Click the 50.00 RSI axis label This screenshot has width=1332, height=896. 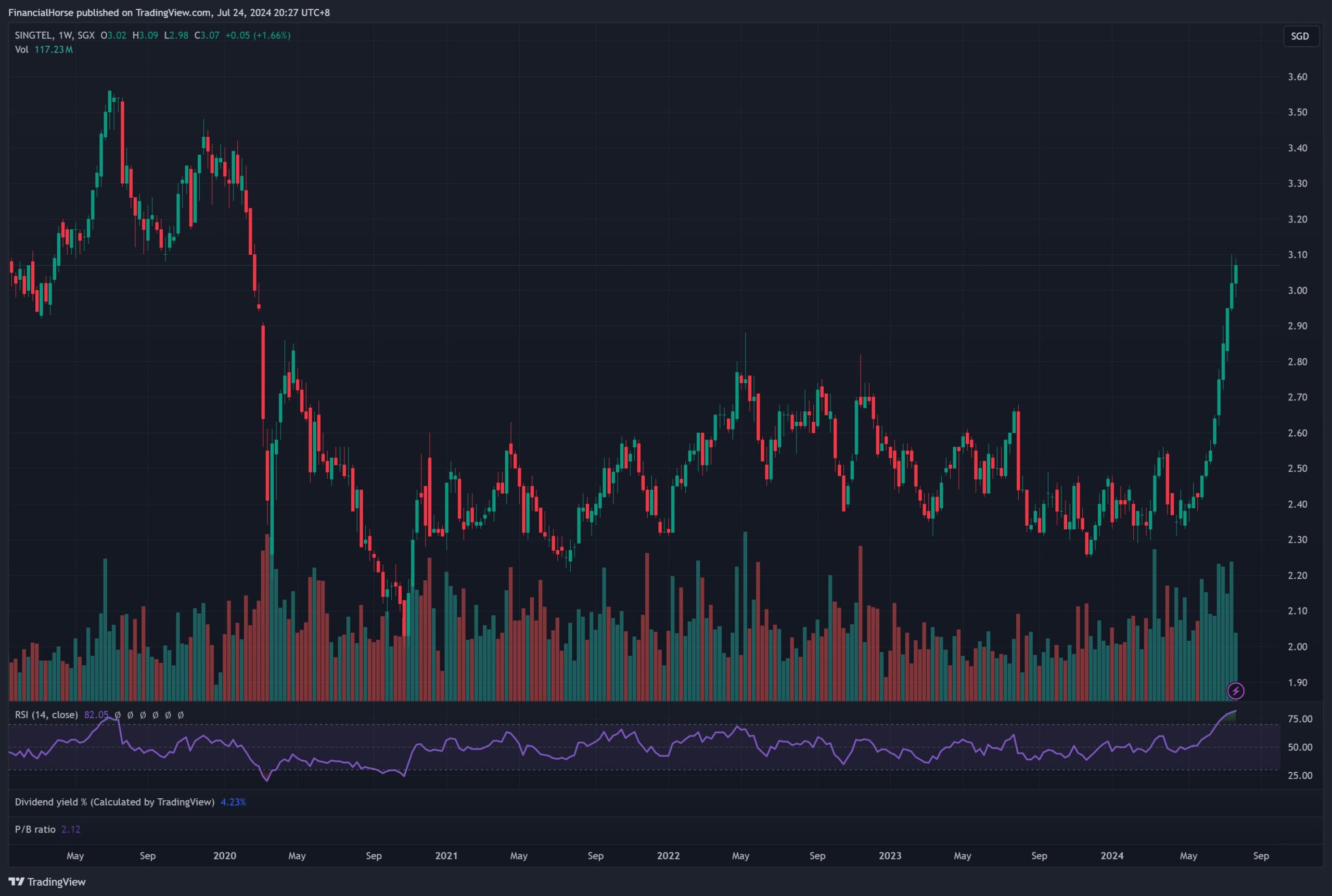(1299, 747)
